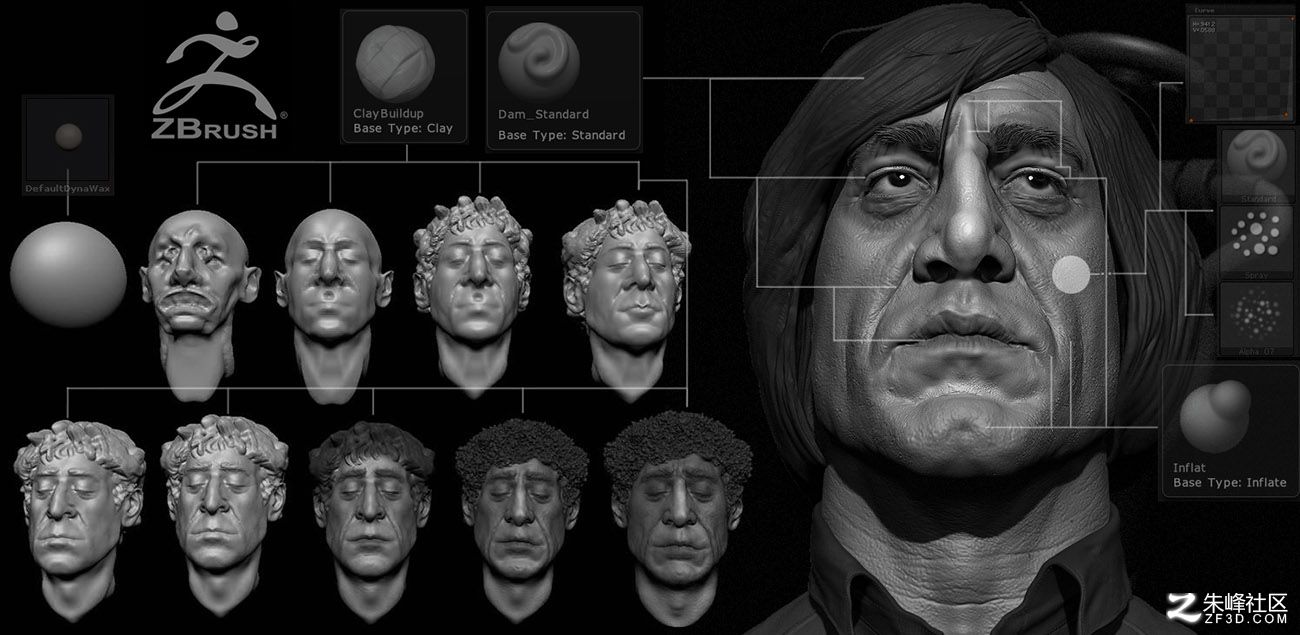This screenshot has height=635, width=1300.
Task: Click the white round brush cursor on the cheek
Action: point(1071,274)
